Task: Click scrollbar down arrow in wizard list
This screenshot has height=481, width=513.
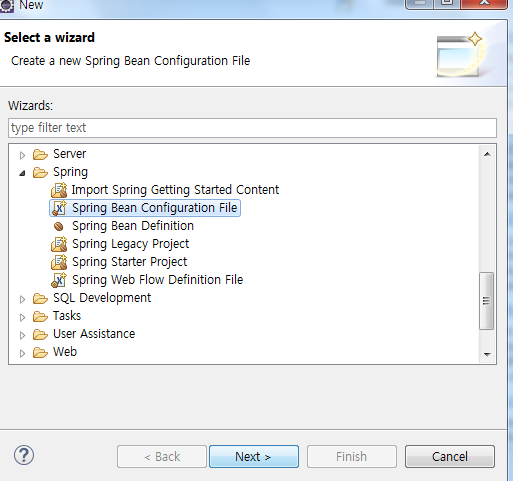Action: click(487, 354)
